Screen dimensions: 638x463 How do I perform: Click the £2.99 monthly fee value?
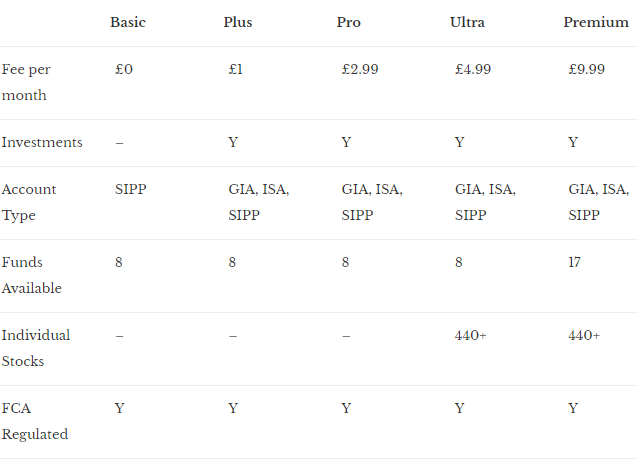coord(360,69)
